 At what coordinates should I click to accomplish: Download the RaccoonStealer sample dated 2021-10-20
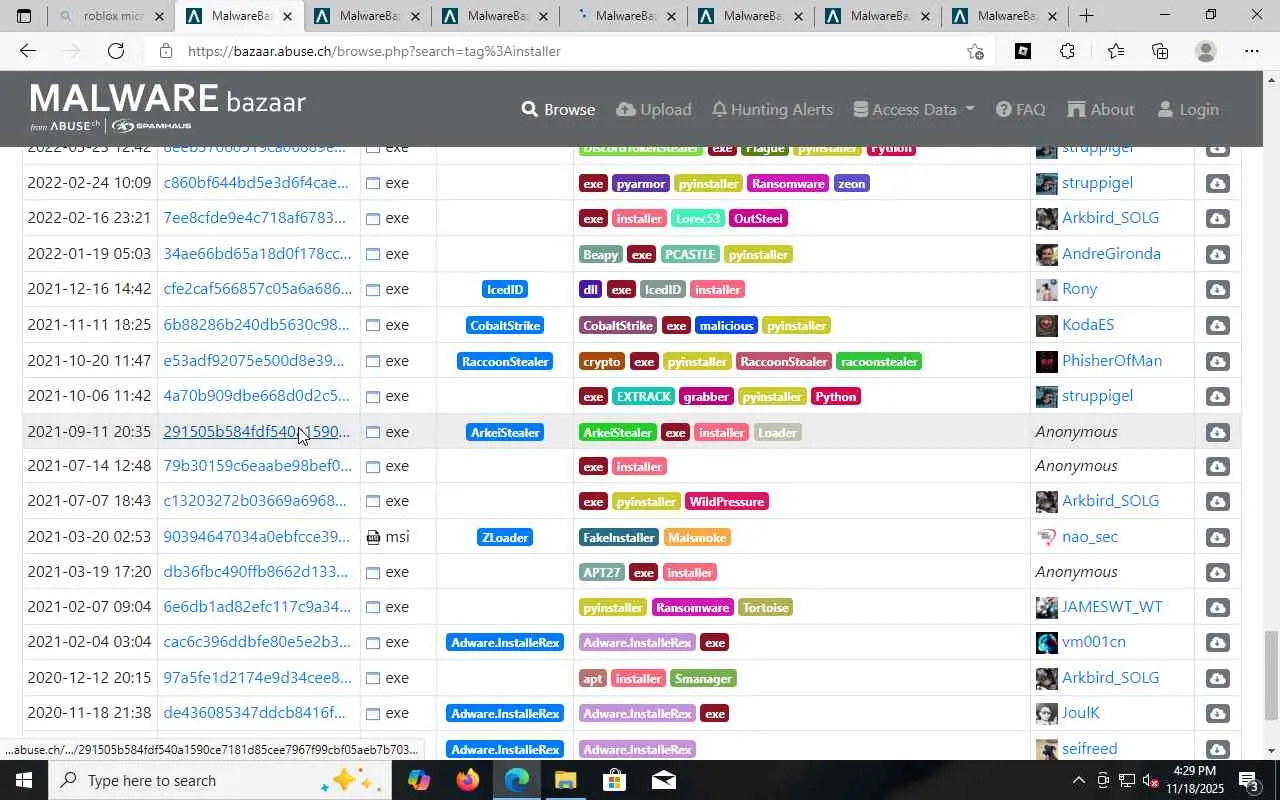(1217, 362)
